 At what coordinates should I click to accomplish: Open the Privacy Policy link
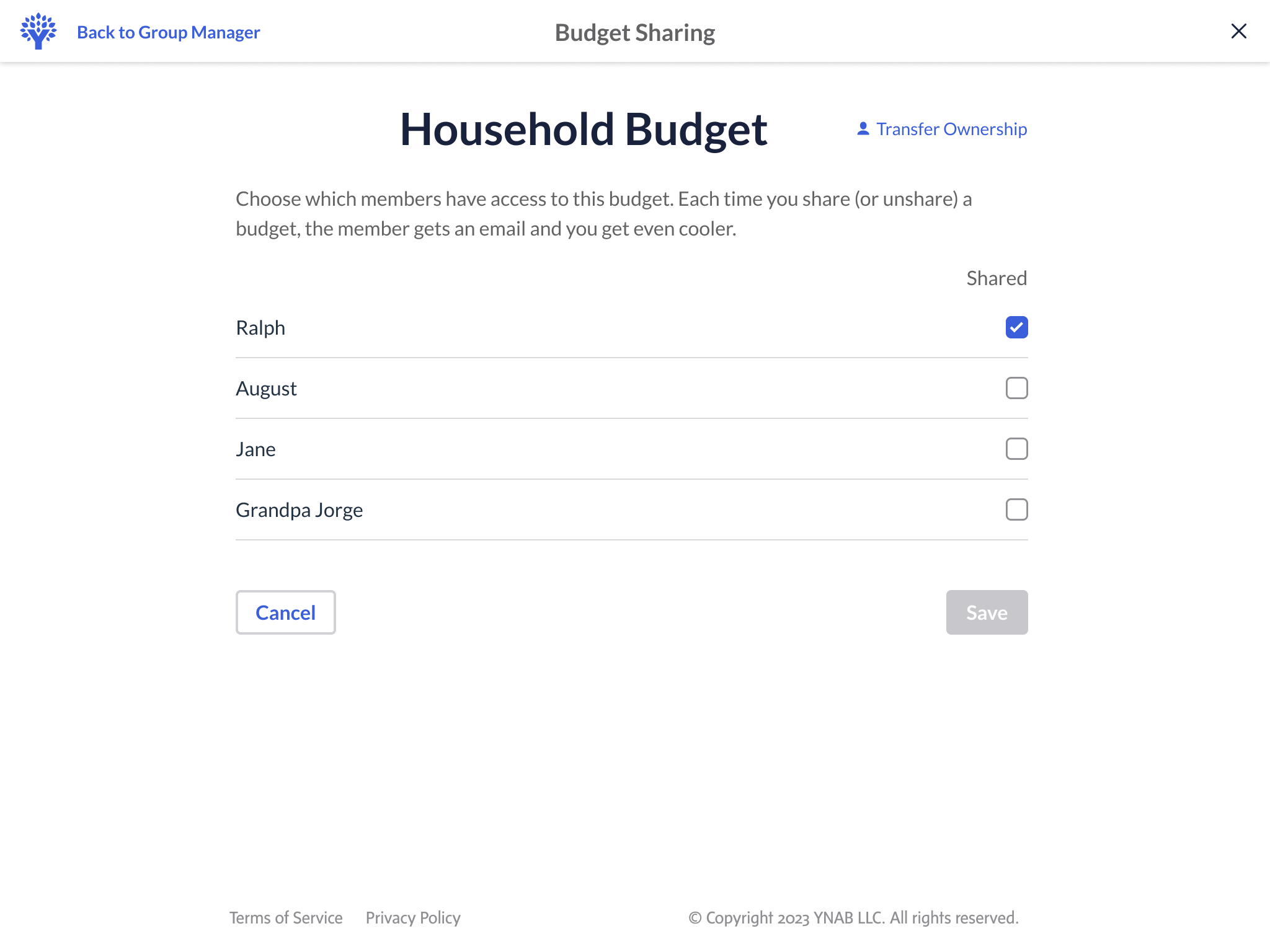point(413,918)
